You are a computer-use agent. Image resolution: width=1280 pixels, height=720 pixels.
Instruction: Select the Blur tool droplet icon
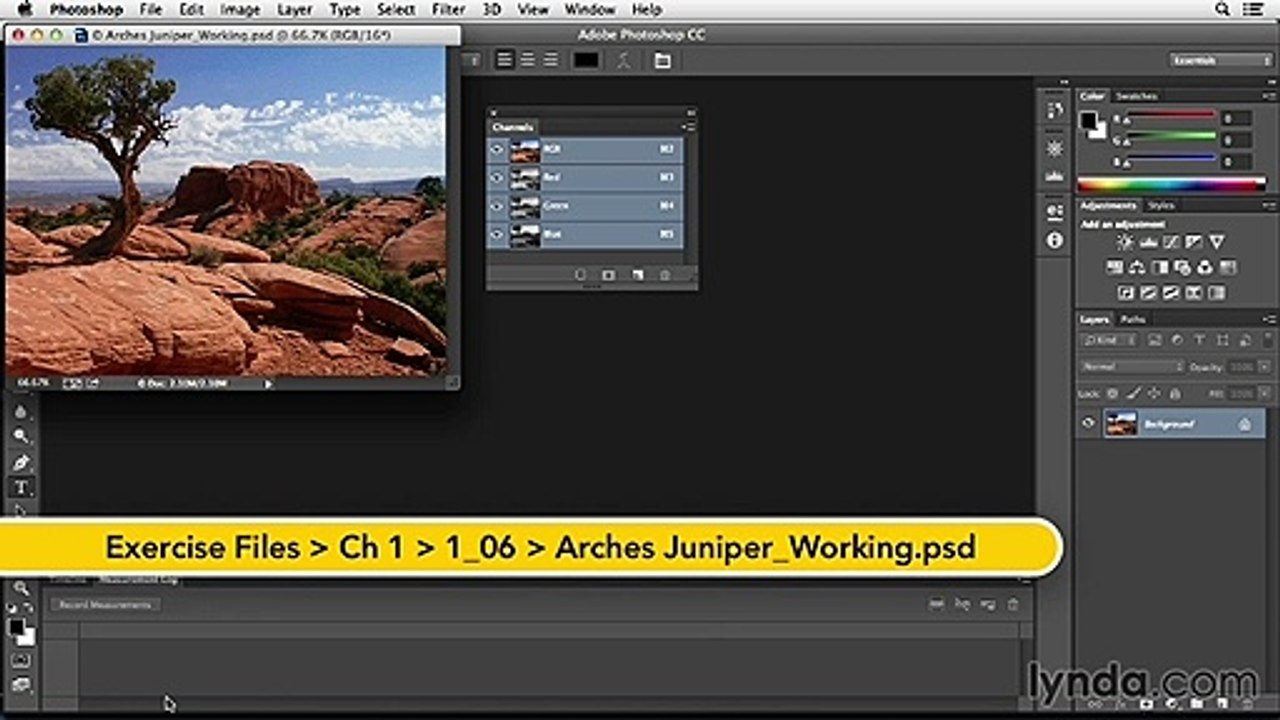click(21, 411)
